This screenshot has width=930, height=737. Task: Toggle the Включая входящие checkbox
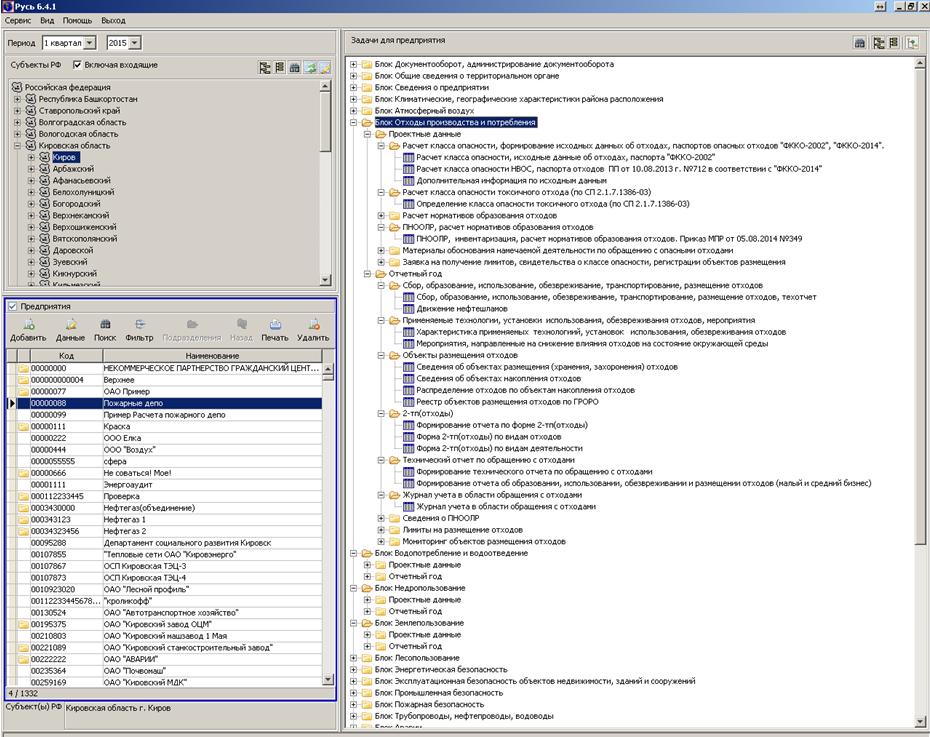[77, 65]
